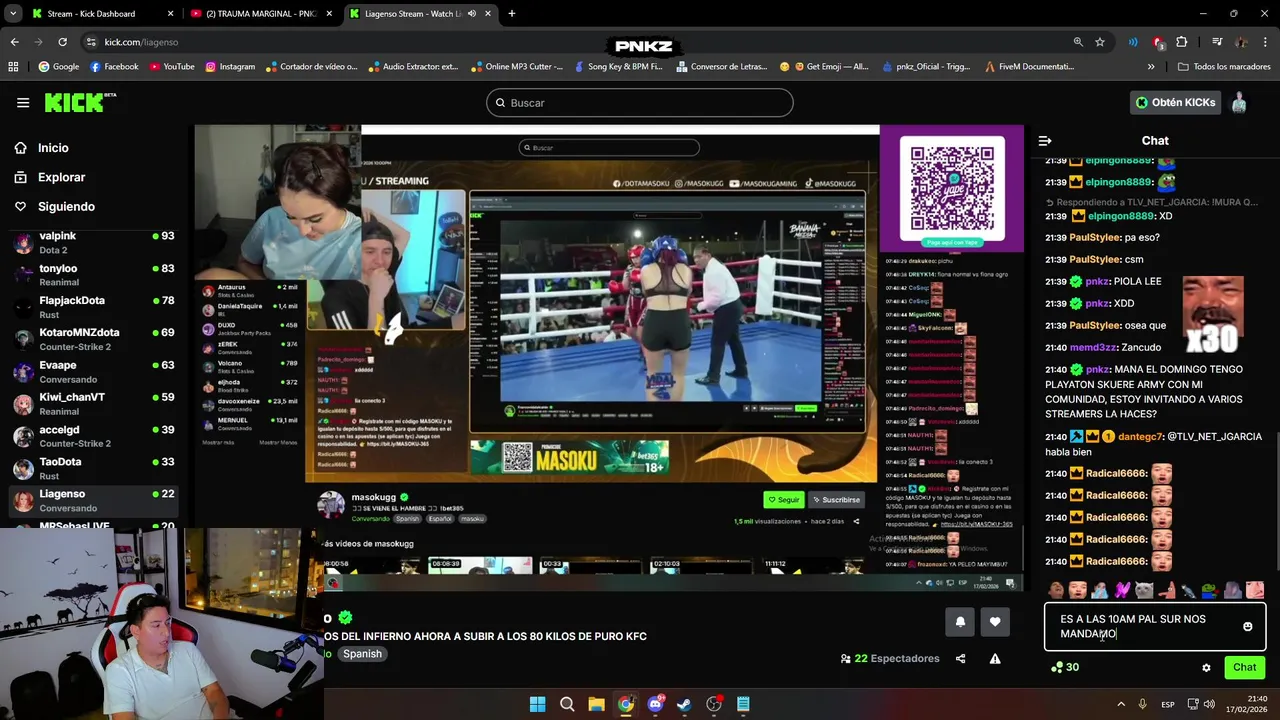Screen dimensions: 1280x720
Task: Send message with green Chat button
Action: tap(1244, 667)
